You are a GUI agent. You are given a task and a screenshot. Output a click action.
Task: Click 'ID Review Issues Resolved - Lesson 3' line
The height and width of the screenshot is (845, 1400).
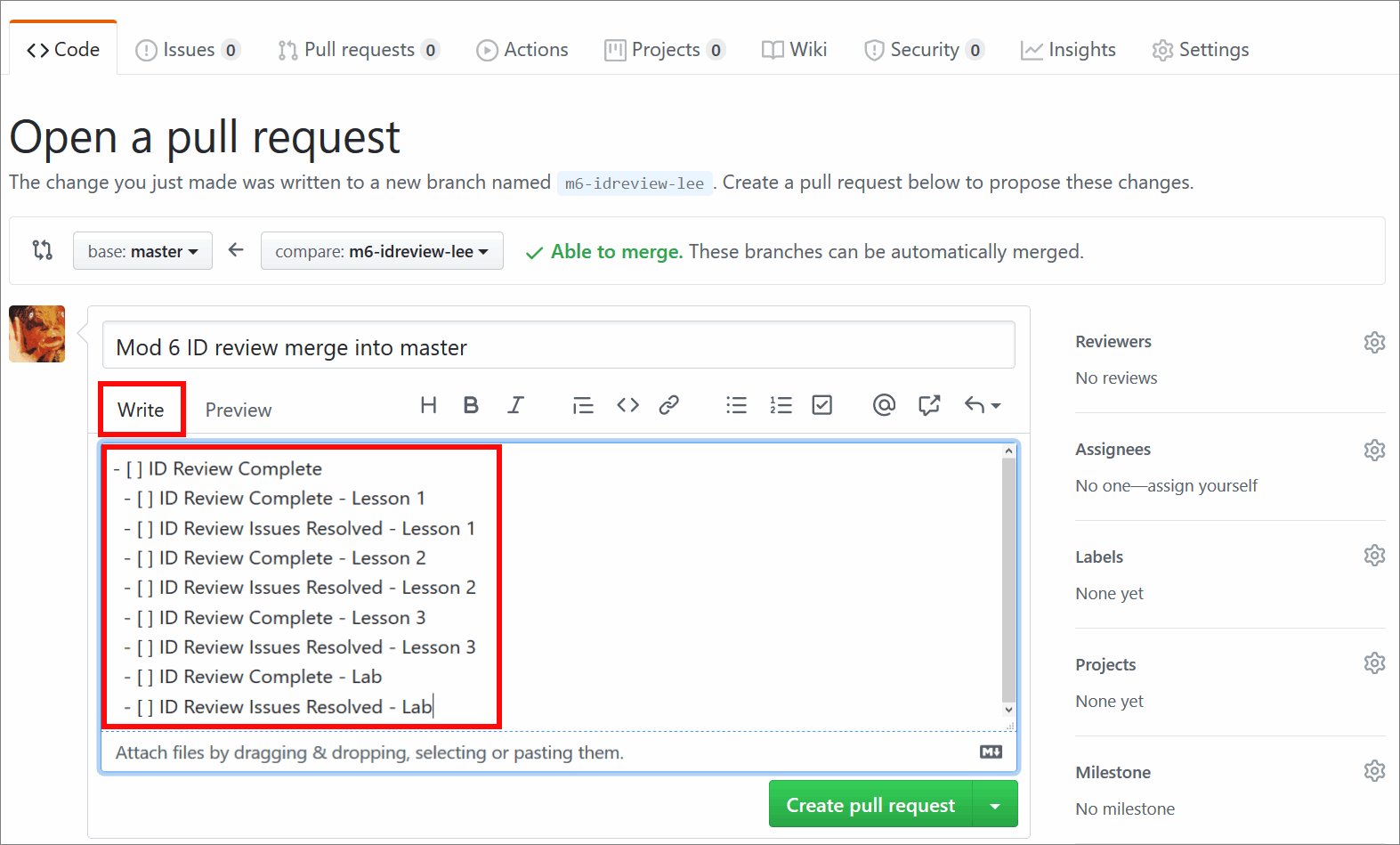(x=300, y=647)
